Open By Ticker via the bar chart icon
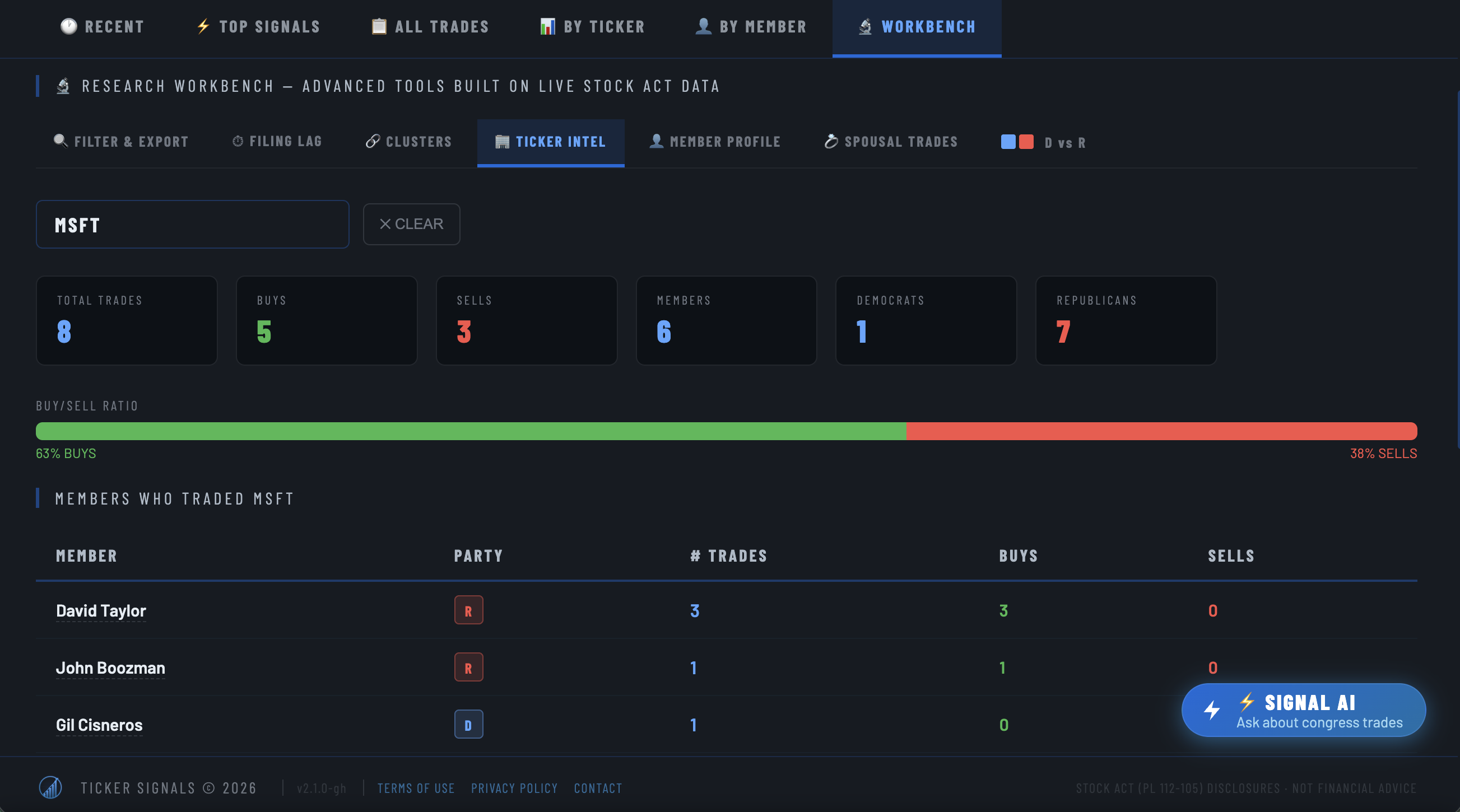Viewport: 1460px width, 812px height. (547, 27)
